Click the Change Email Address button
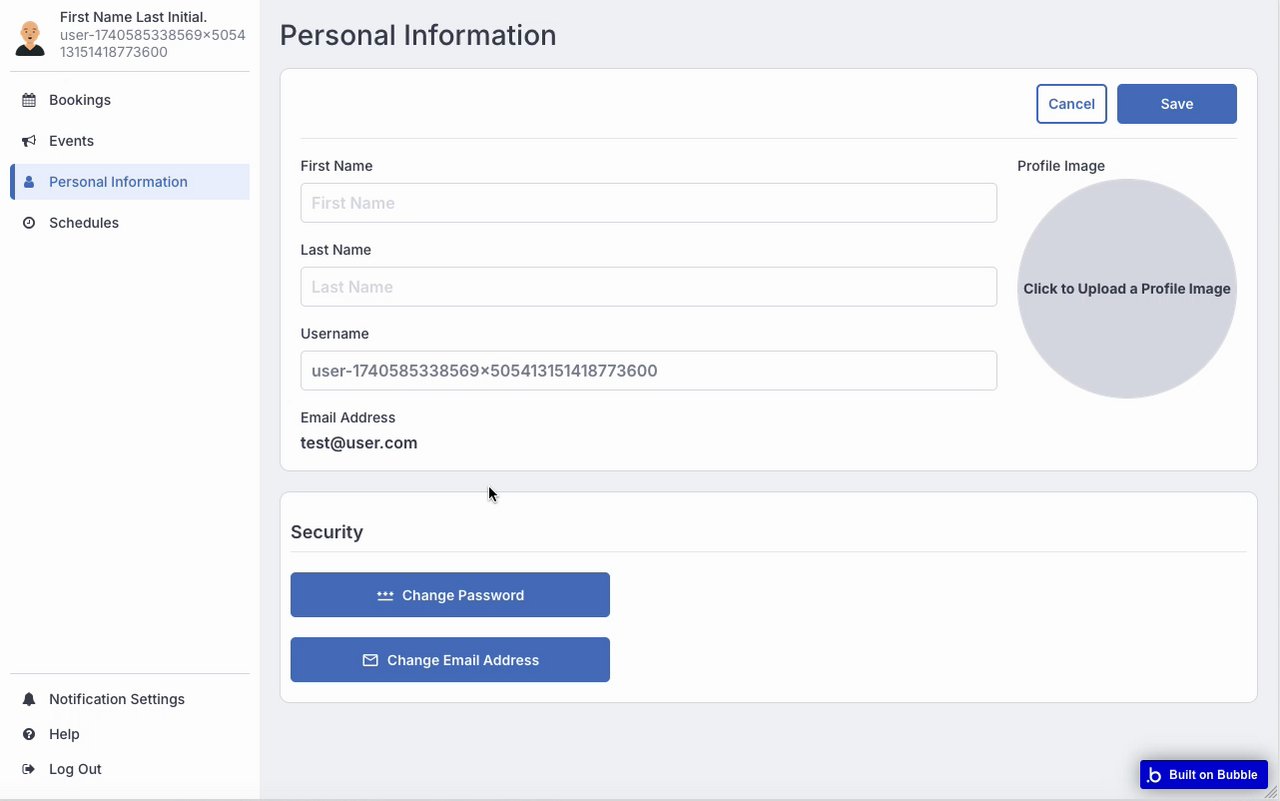 450,660
